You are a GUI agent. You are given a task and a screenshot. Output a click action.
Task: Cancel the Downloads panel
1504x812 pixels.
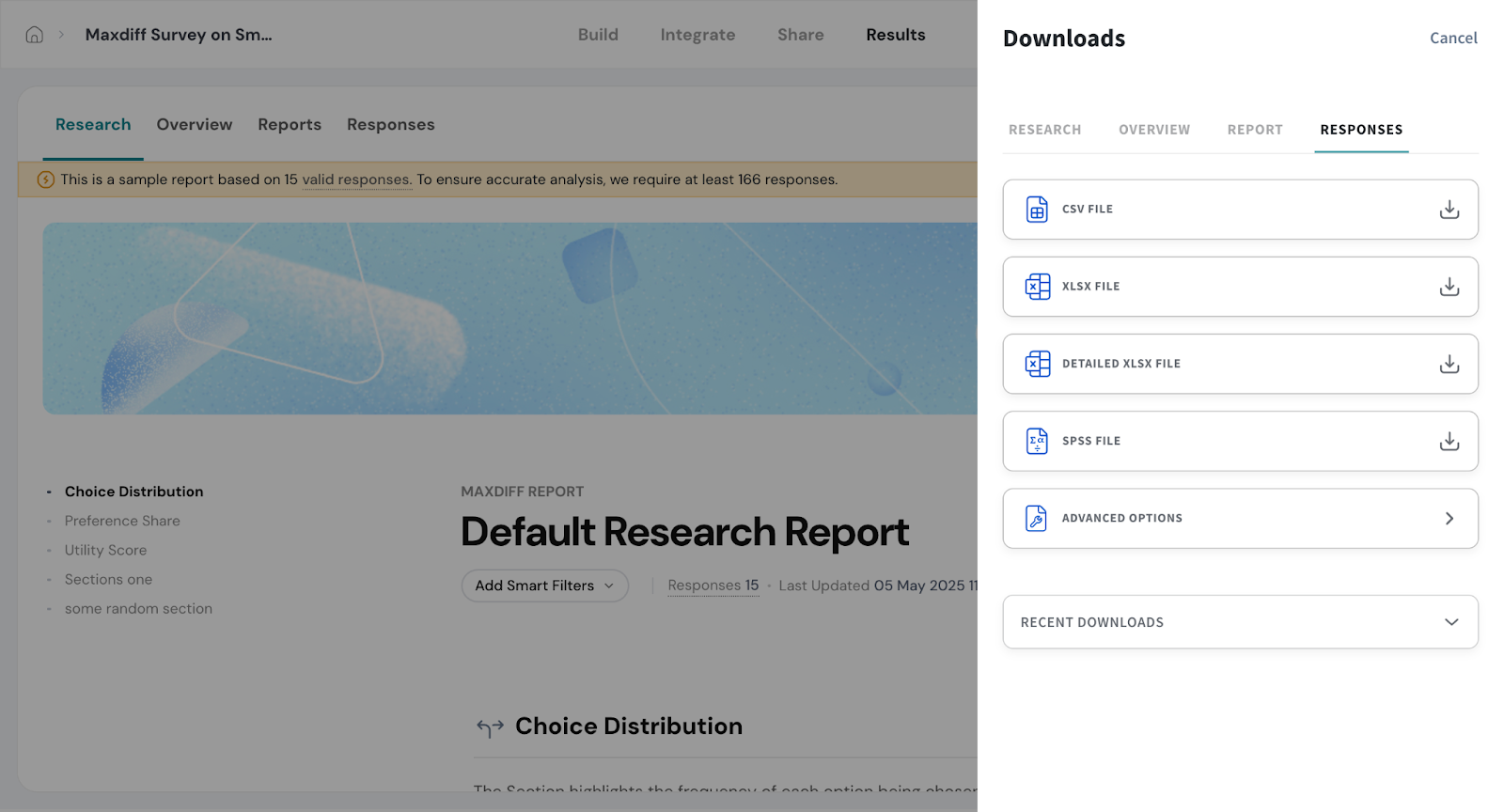(x=1453, y=39)
